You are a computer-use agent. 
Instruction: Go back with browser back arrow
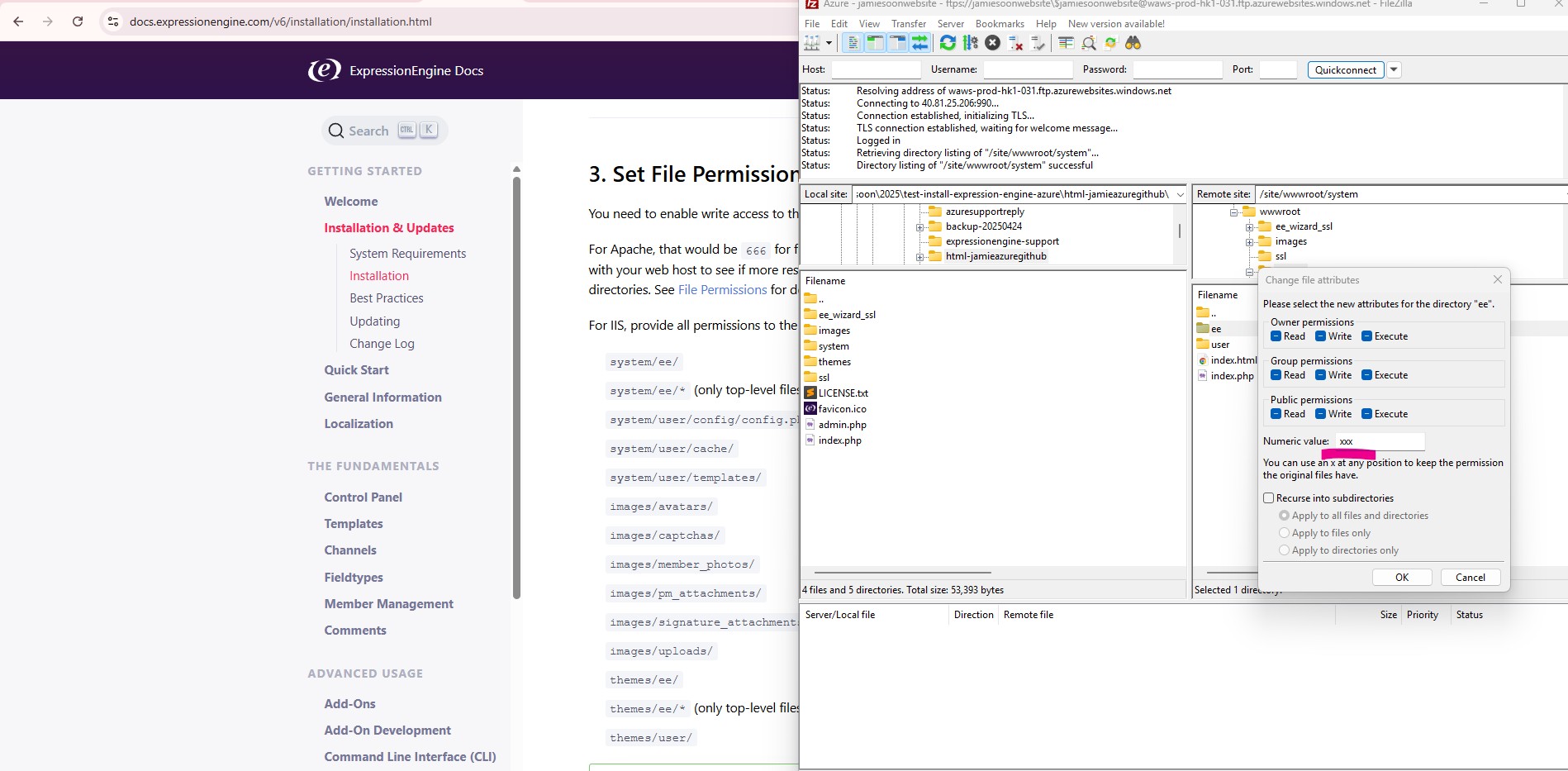pos(18,21)
